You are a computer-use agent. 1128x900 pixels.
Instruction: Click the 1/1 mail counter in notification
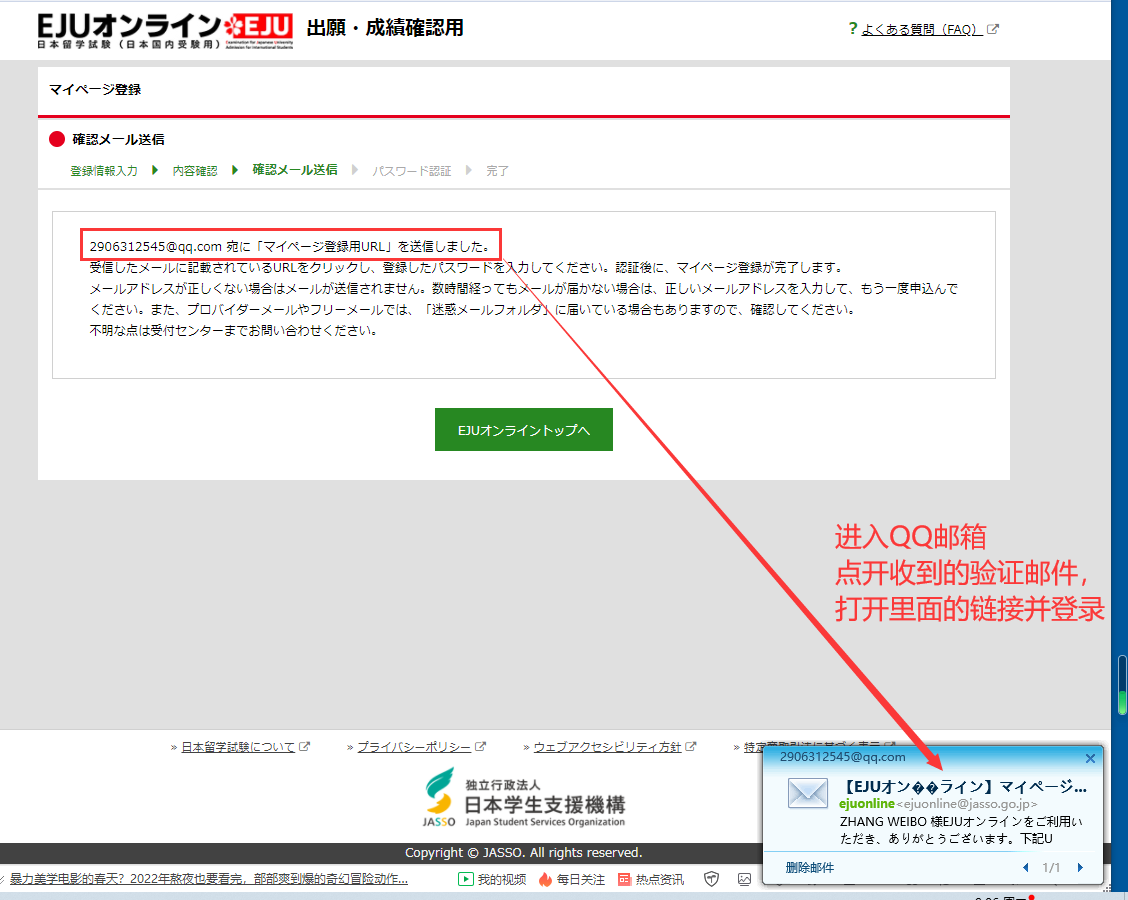1051,868
